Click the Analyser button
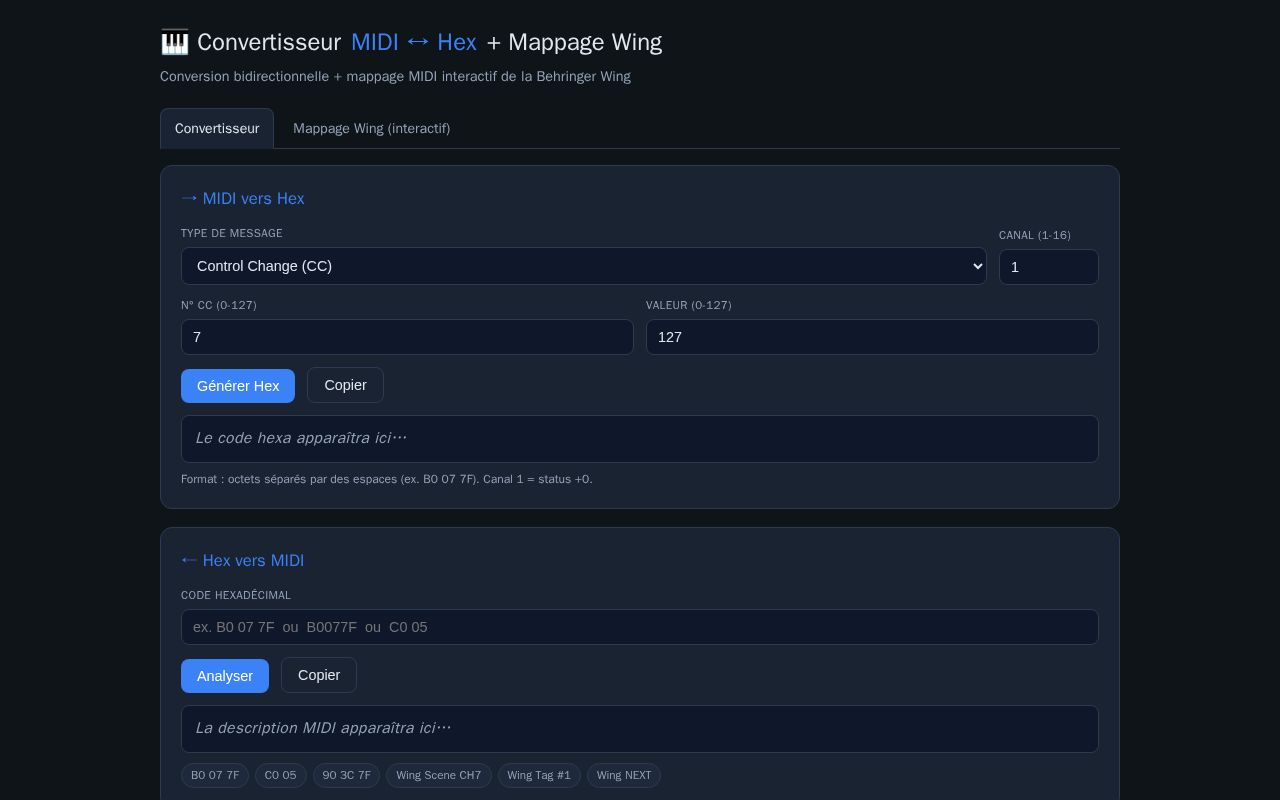The width and height of the screenshot is (1280, 800). point(225,676)
